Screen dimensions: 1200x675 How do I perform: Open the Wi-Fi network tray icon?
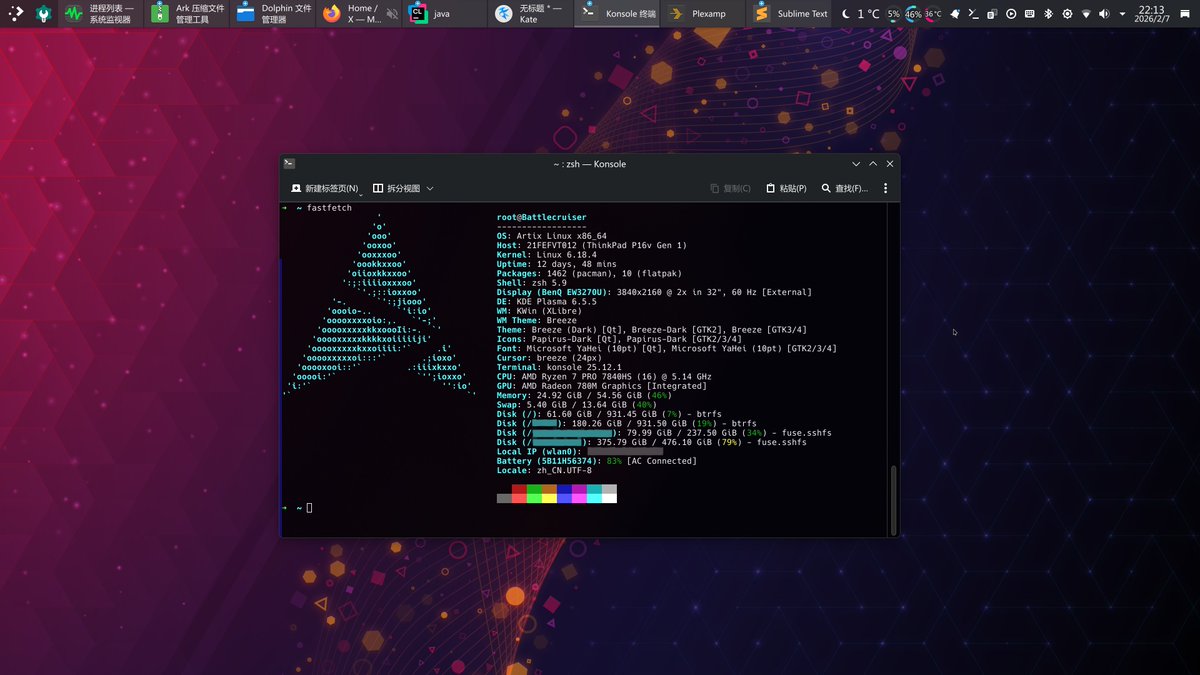click(1086, 14)
